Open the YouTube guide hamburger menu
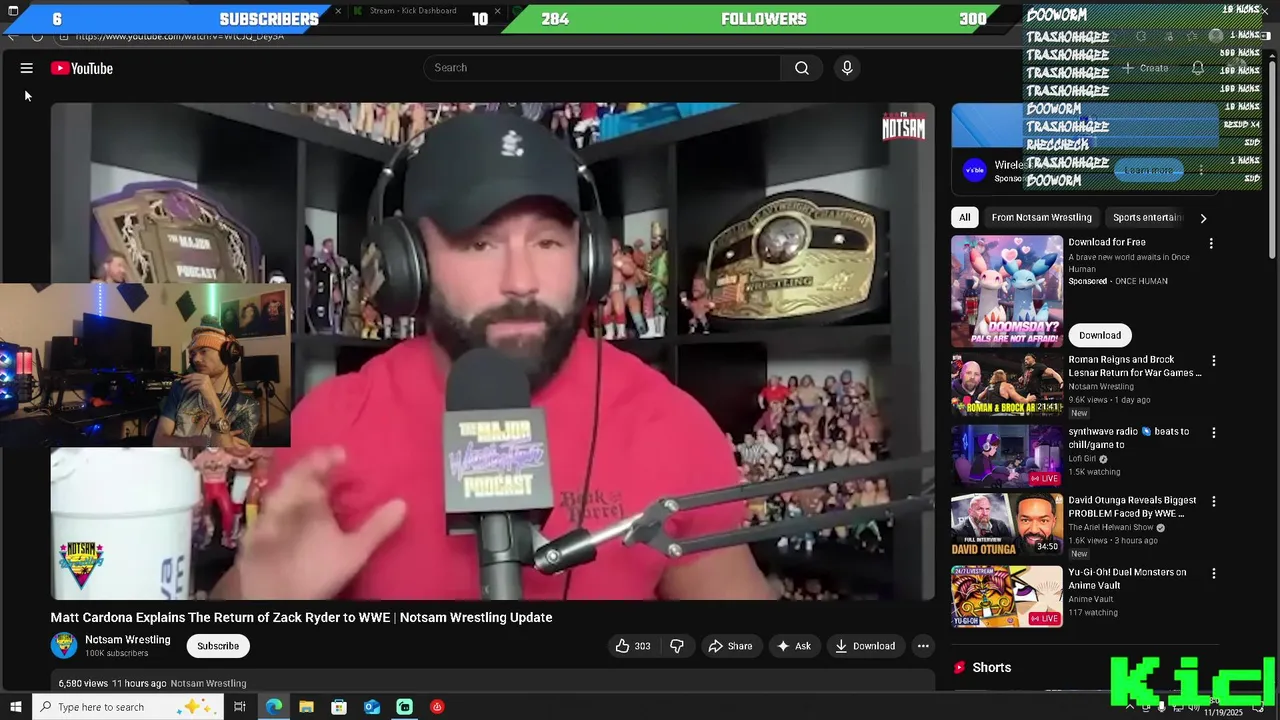Viewport: 1280px width, 720px height. tap(27, 68)
